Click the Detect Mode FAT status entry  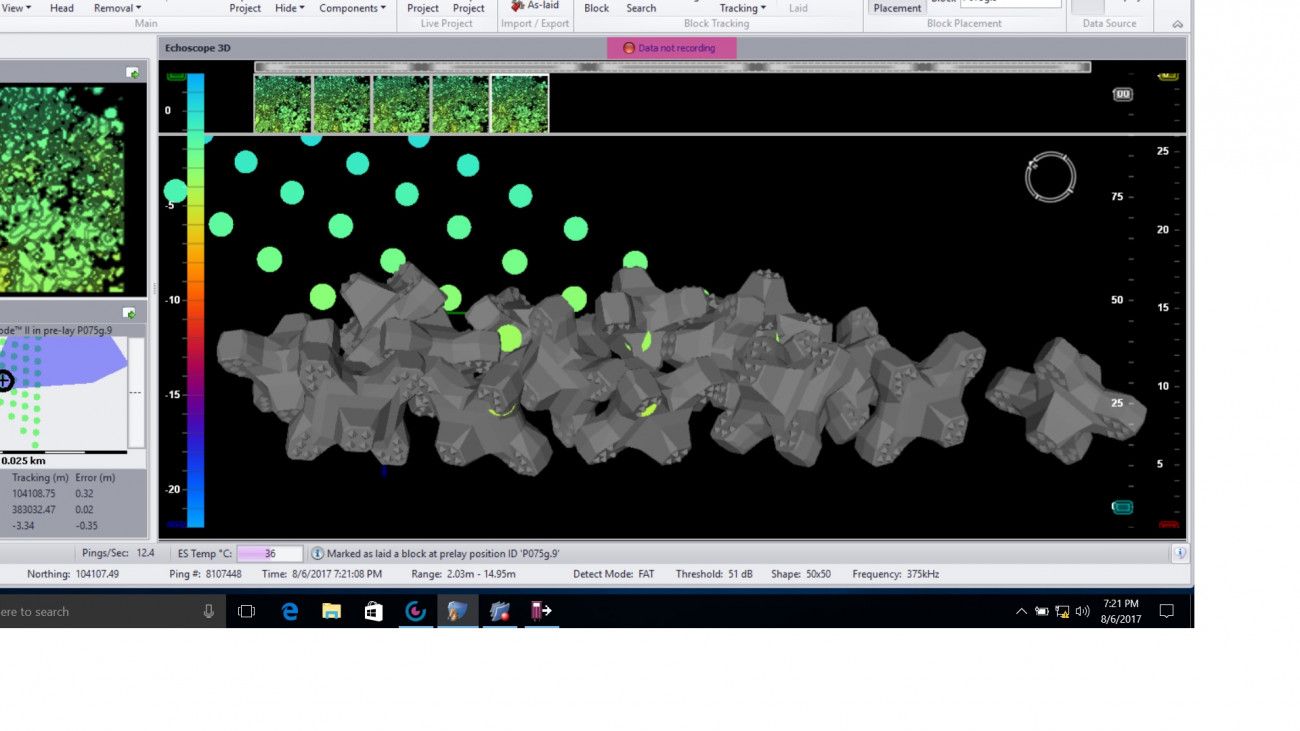(613, 574)
